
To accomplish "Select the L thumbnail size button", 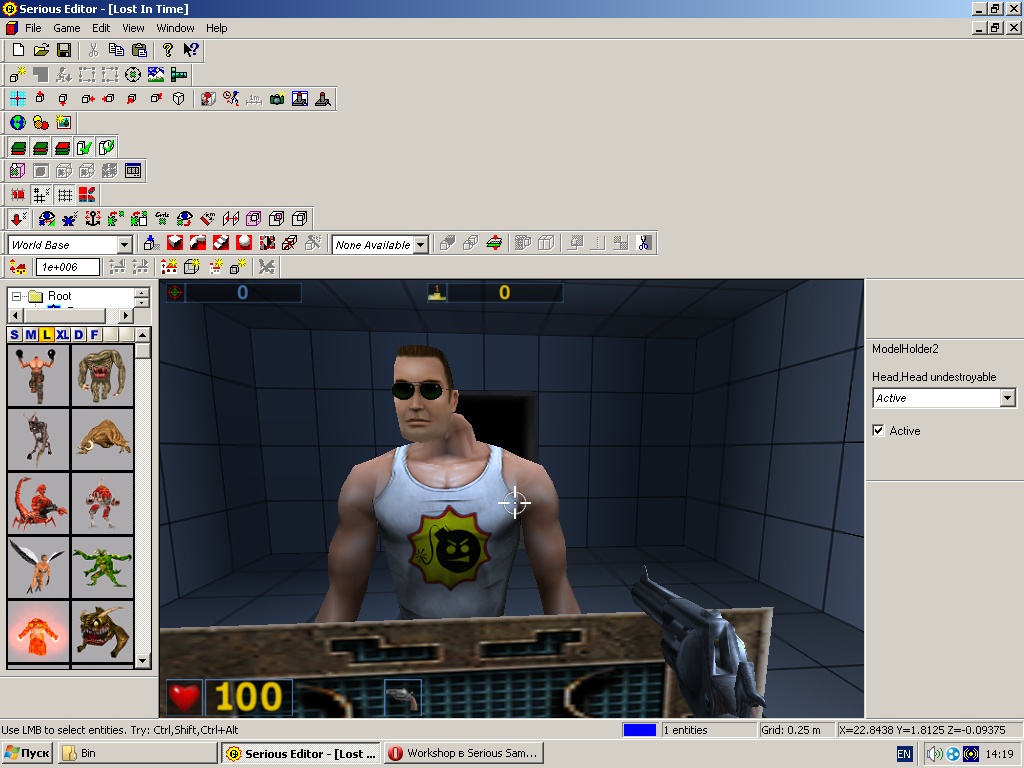I will pyautogui.click(x=46, y=335).
